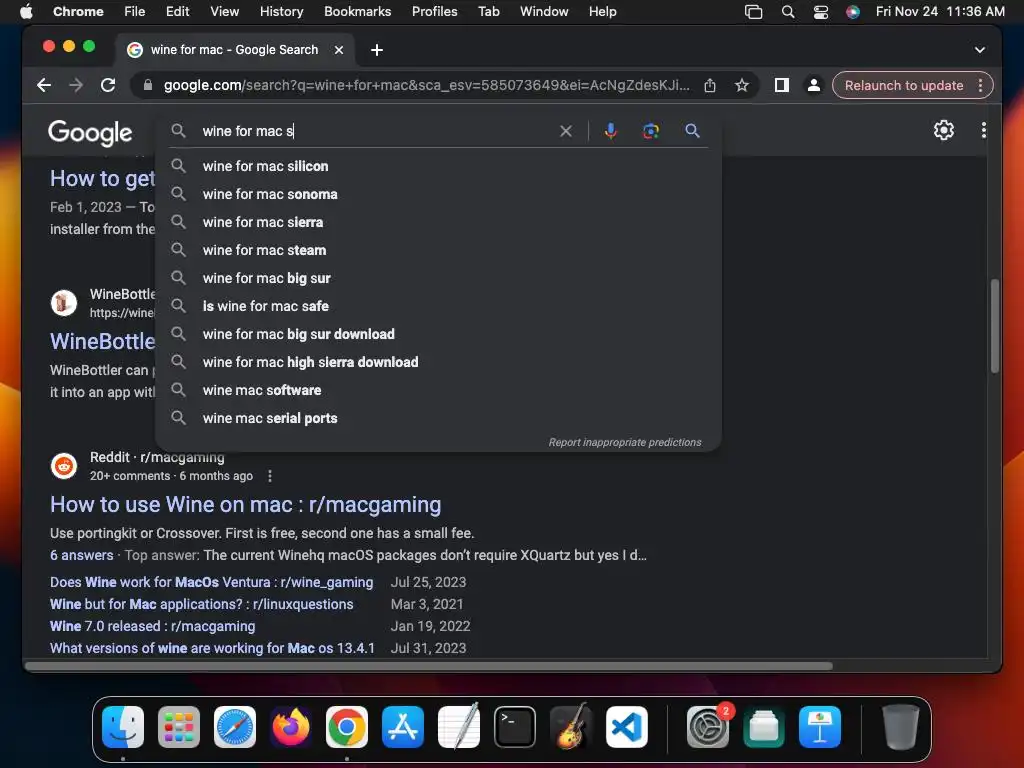Image resolution: width=1024 pixels, height=768 pixels.
Task: Select suggestion 'wine for mac silicon'
Action: 438,166
